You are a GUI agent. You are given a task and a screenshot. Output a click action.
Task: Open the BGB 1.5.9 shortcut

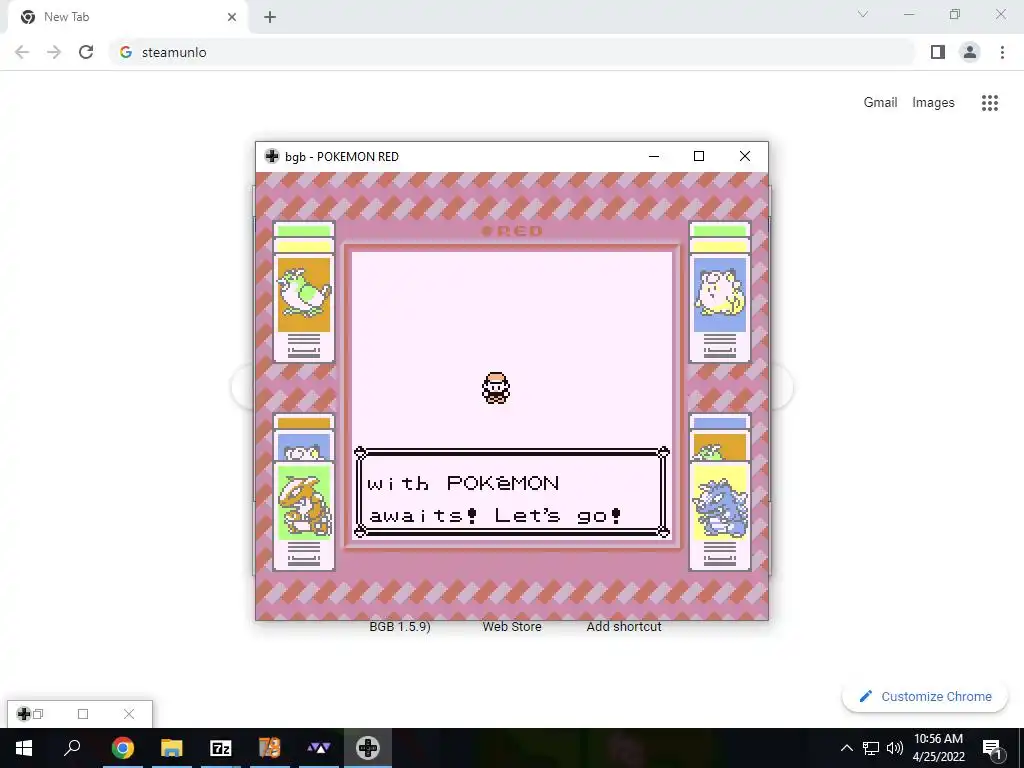pyautogui.click(x=400, y=626)
